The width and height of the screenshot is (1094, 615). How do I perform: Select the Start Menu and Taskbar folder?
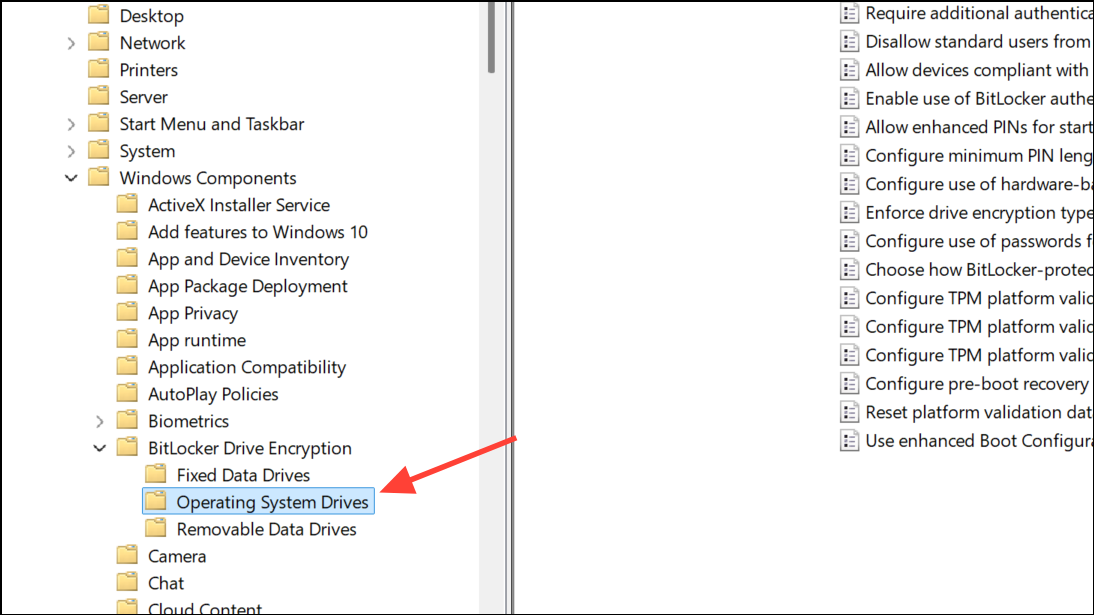[x=211, y=123]
